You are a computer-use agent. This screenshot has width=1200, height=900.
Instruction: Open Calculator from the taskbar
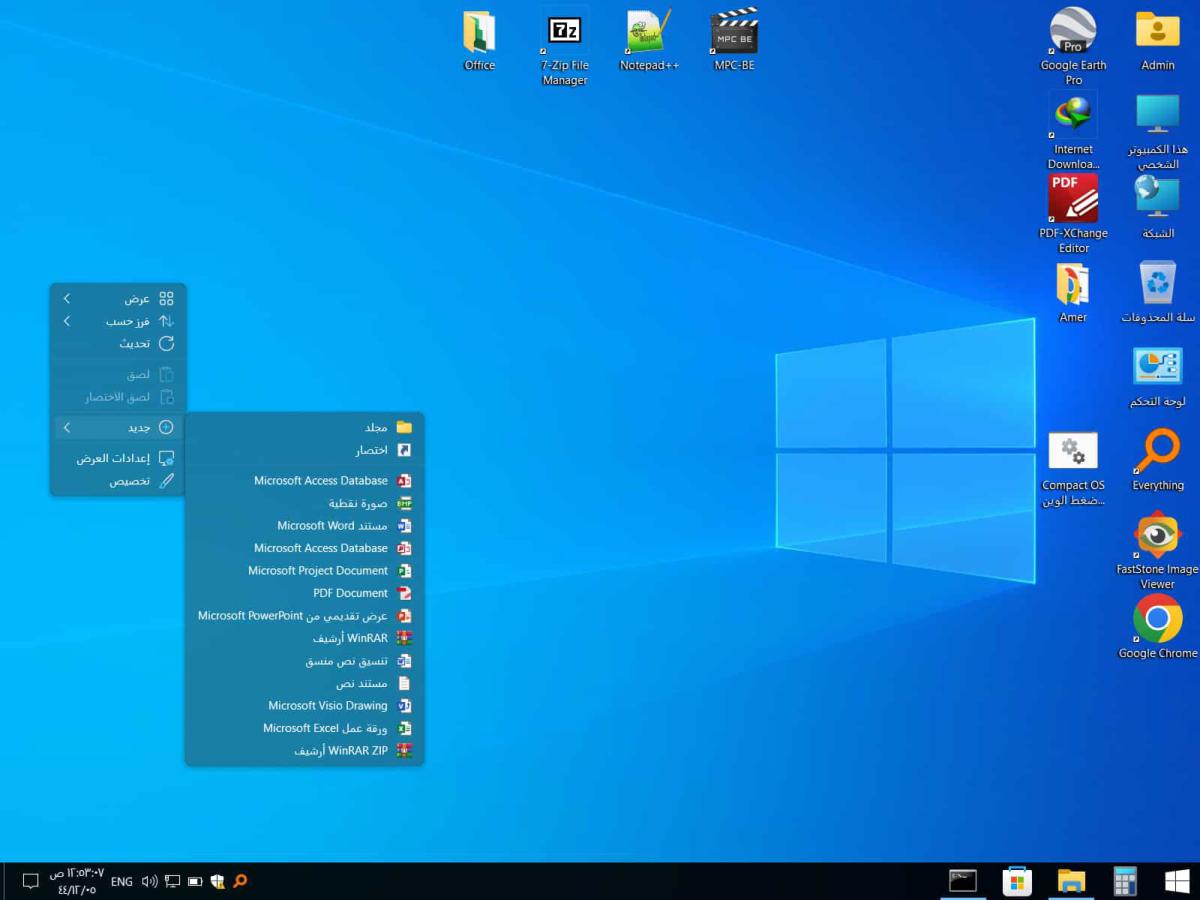coord(1125,881)
